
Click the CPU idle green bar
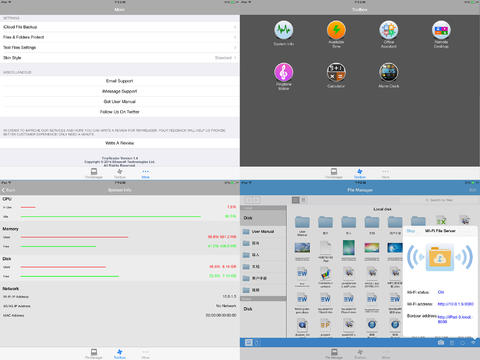111,217
